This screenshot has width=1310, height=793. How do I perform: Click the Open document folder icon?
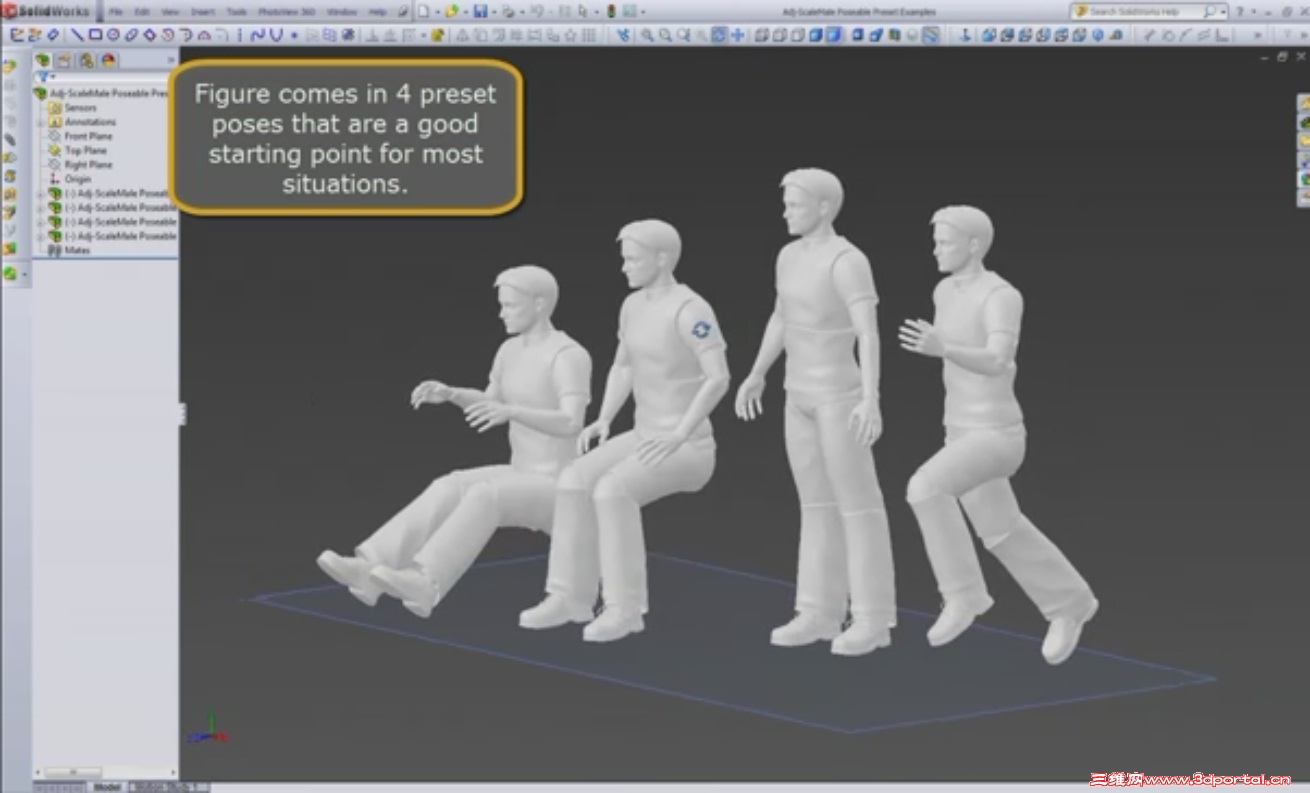(452, 11)
